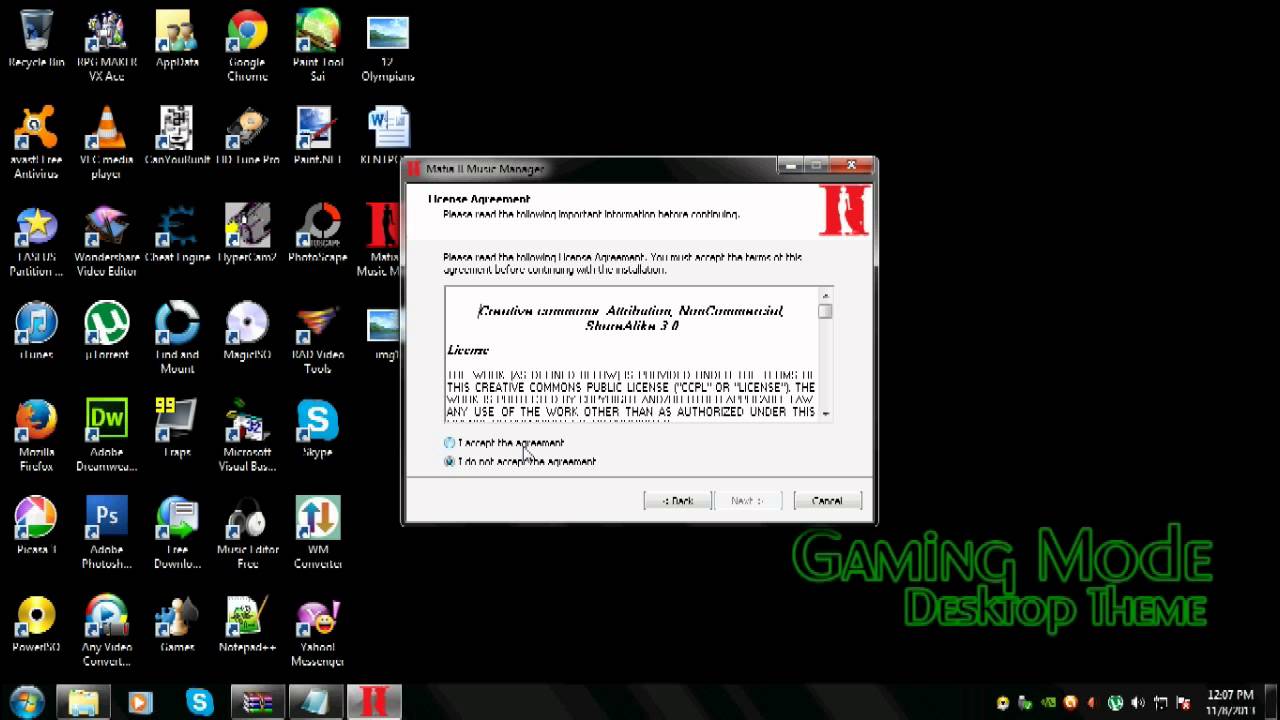Image resolution: width=1280 pixels, height=720 pixels.
Task: Launch VLC media player from desktop
Action: [107, 143]
